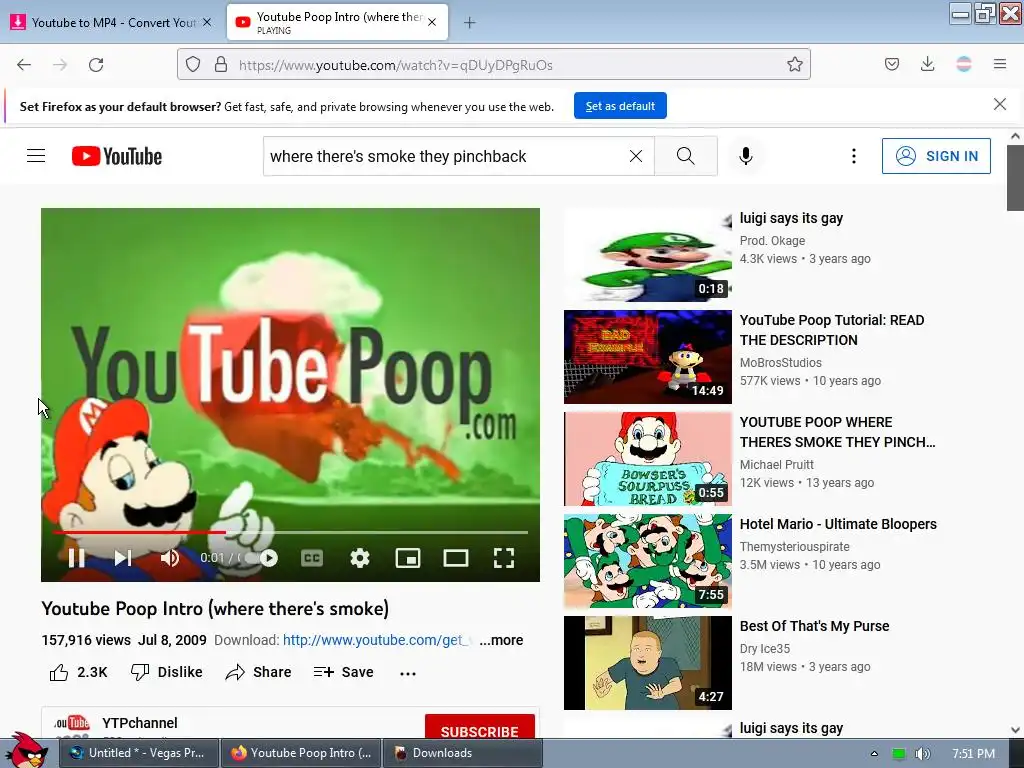The width and height of the screenshot is (1024, 768).
Task: Seek on the red video progress bar
Action: (x=290, y=532)
